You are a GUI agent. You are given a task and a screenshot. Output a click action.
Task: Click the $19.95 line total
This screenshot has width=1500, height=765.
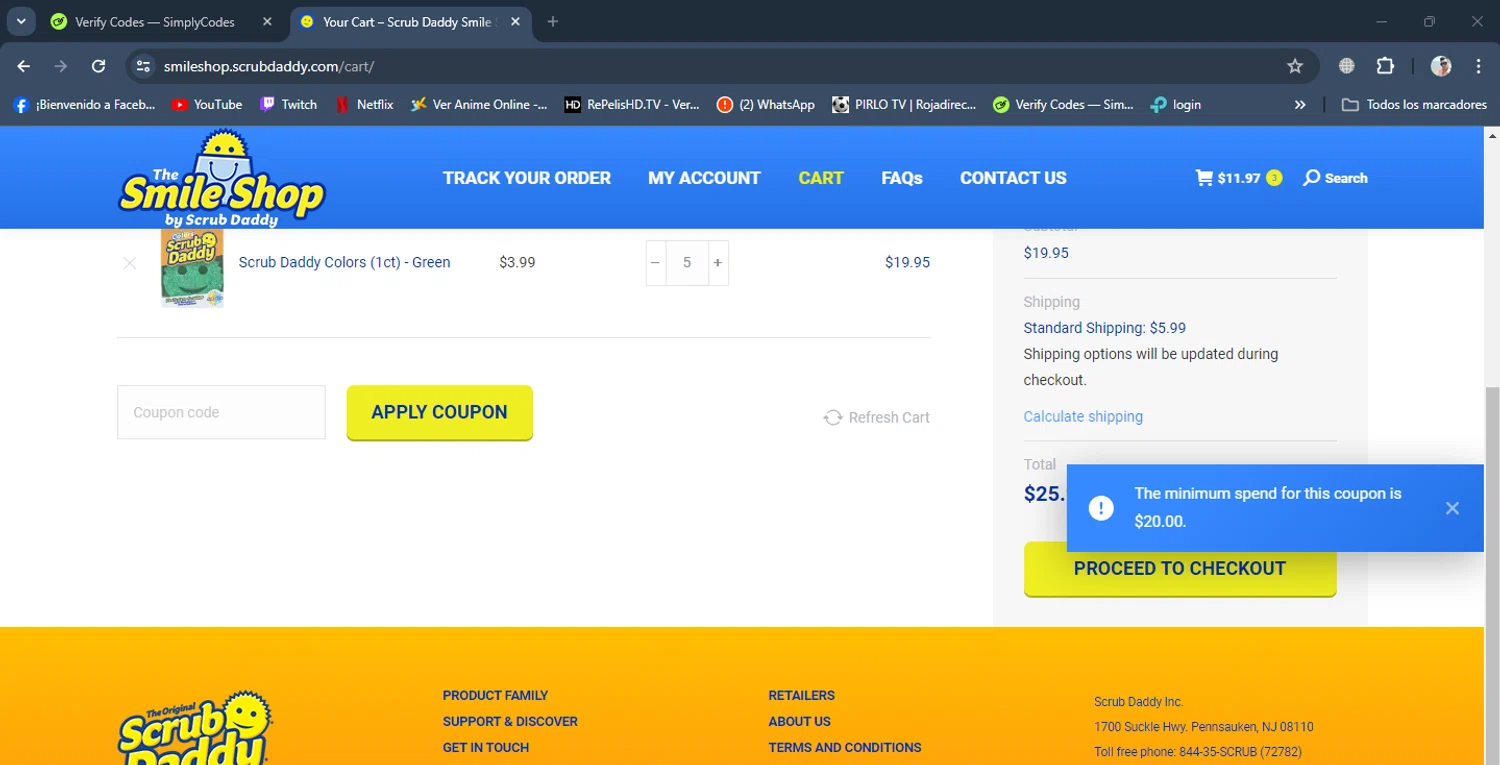coord(907,262)
